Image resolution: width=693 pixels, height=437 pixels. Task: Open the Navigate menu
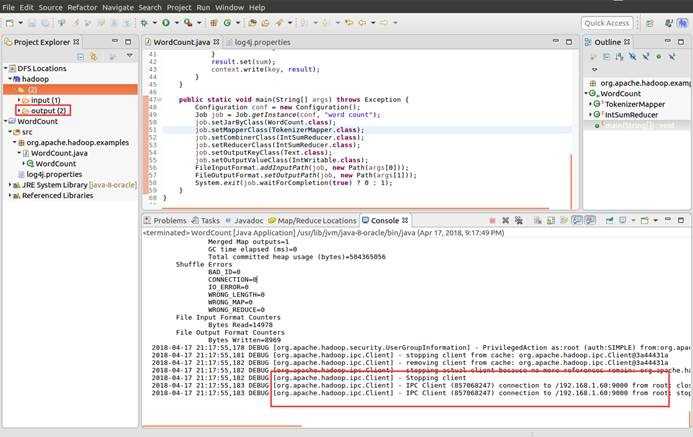[118, 7]
